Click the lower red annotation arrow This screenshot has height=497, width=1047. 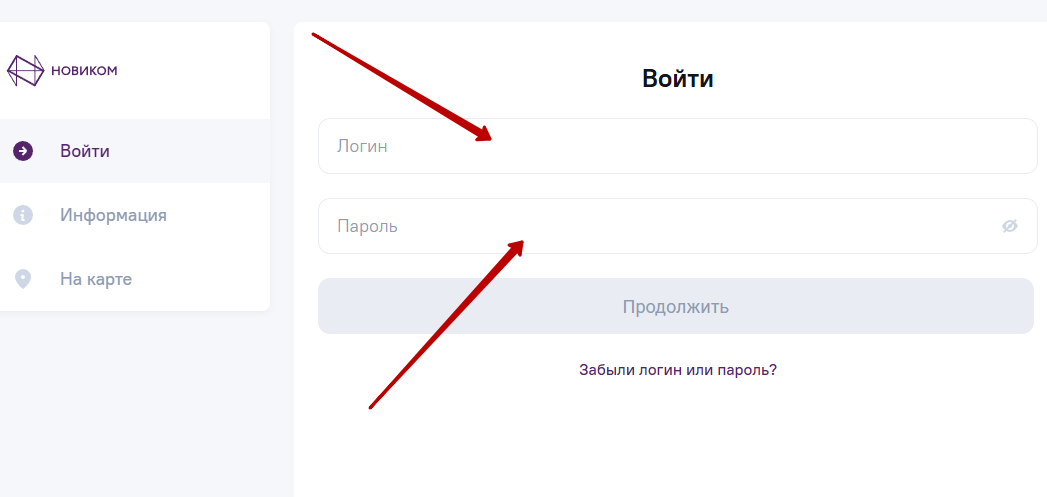click(447, 323)
